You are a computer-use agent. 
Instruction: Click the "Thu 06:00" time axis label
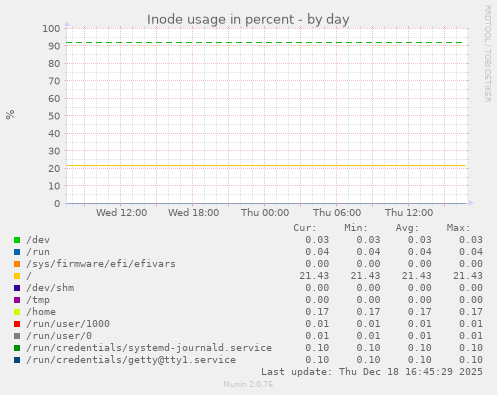337,213
